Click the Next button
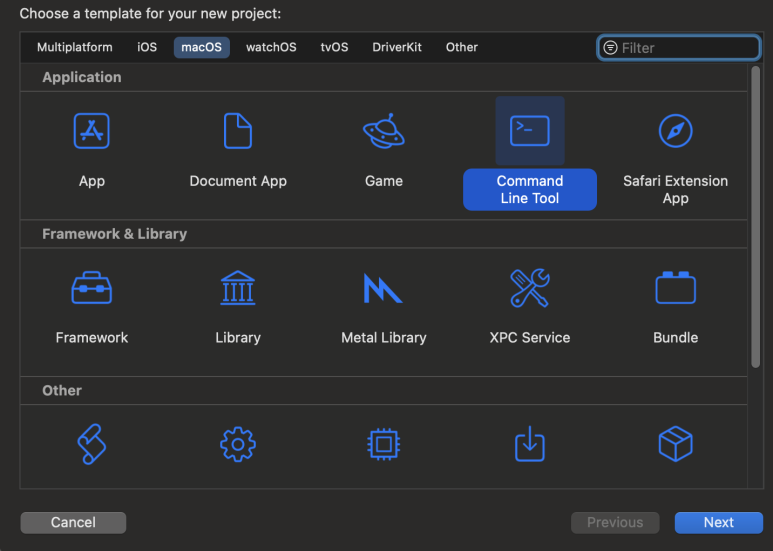Screen dimensions: 773x551 tap(719, 522)
